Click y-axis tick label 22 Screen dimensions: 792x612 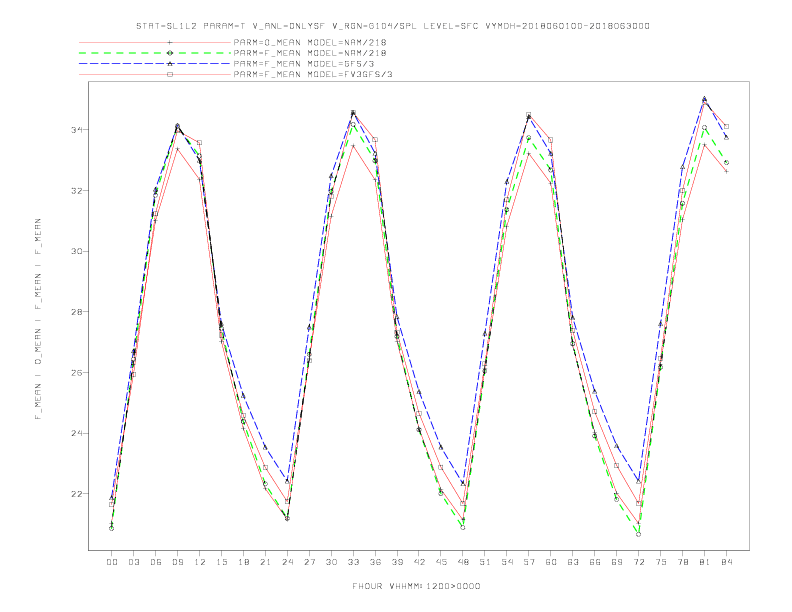pos(77,494)
